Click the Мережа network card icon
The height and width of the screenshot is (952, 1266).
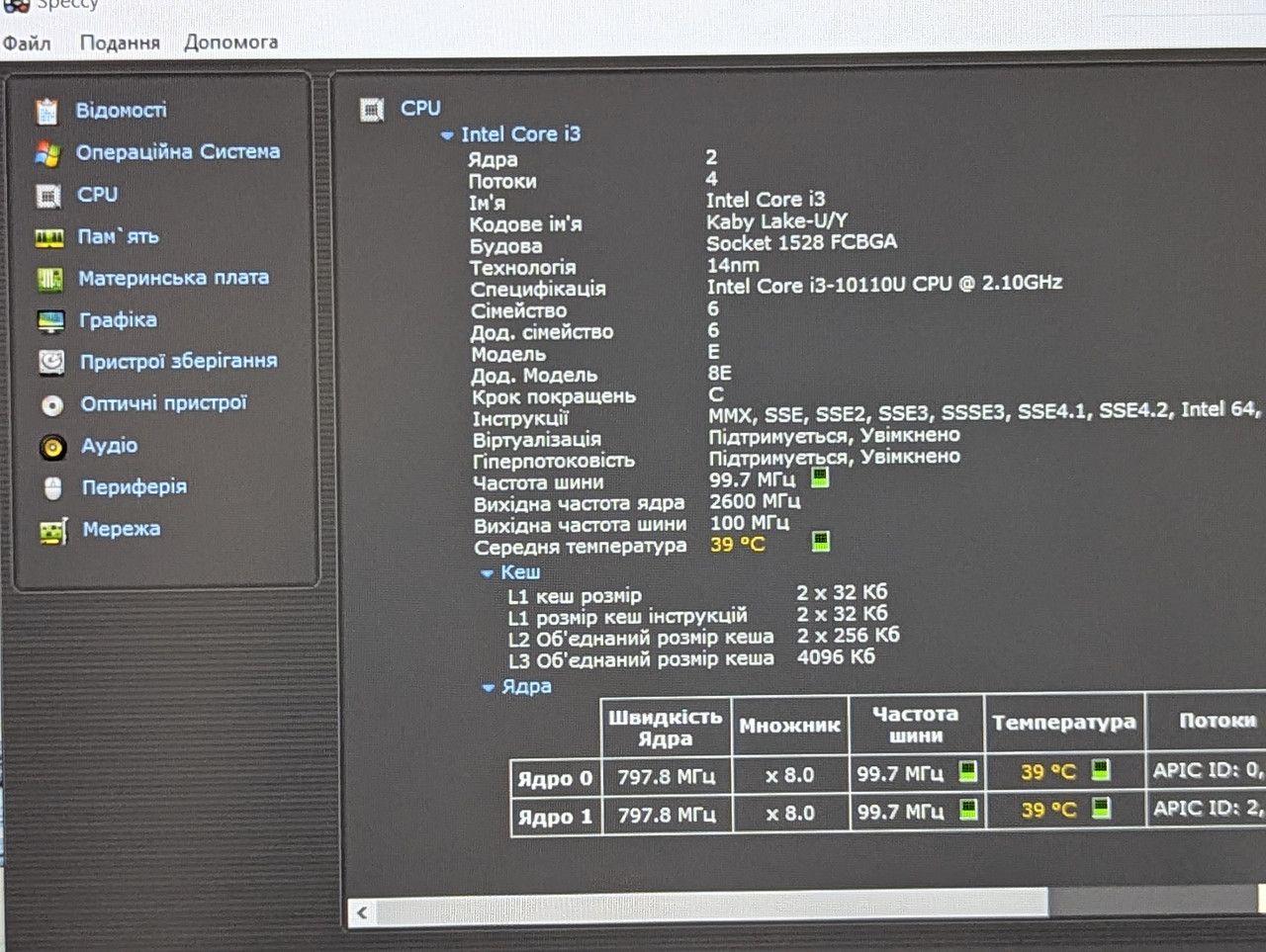click(53, 531)
